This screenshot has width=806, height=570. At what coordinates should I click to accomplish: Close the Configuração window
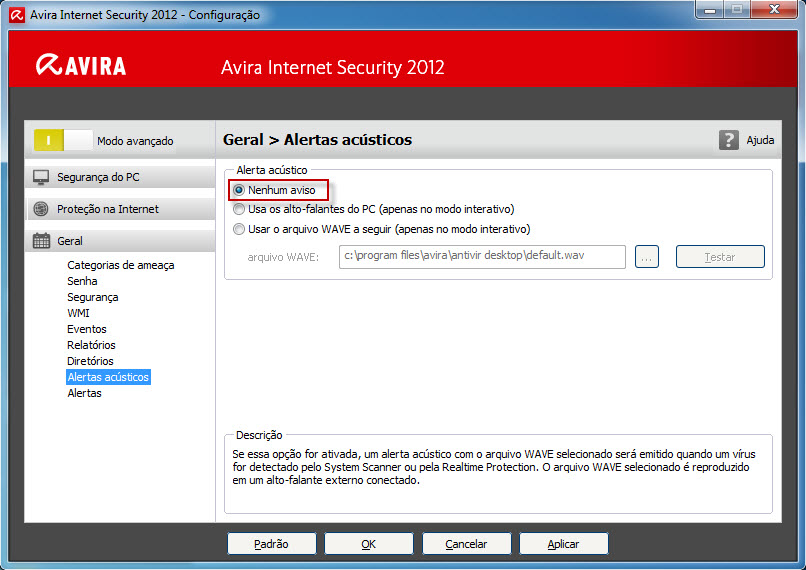click(x=774, y=10)
